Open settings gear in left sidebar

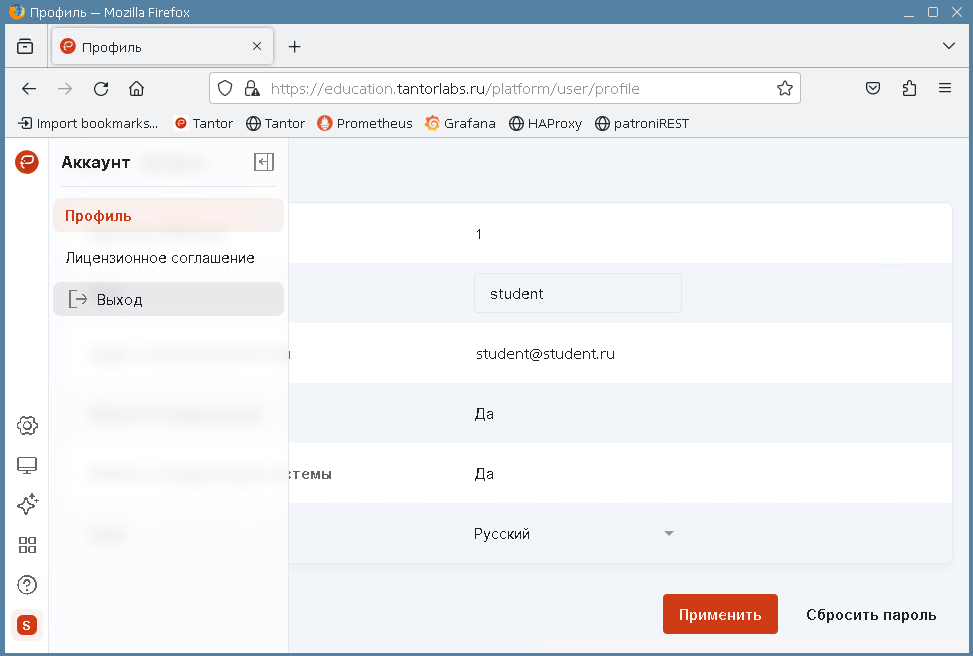point(28,426)
